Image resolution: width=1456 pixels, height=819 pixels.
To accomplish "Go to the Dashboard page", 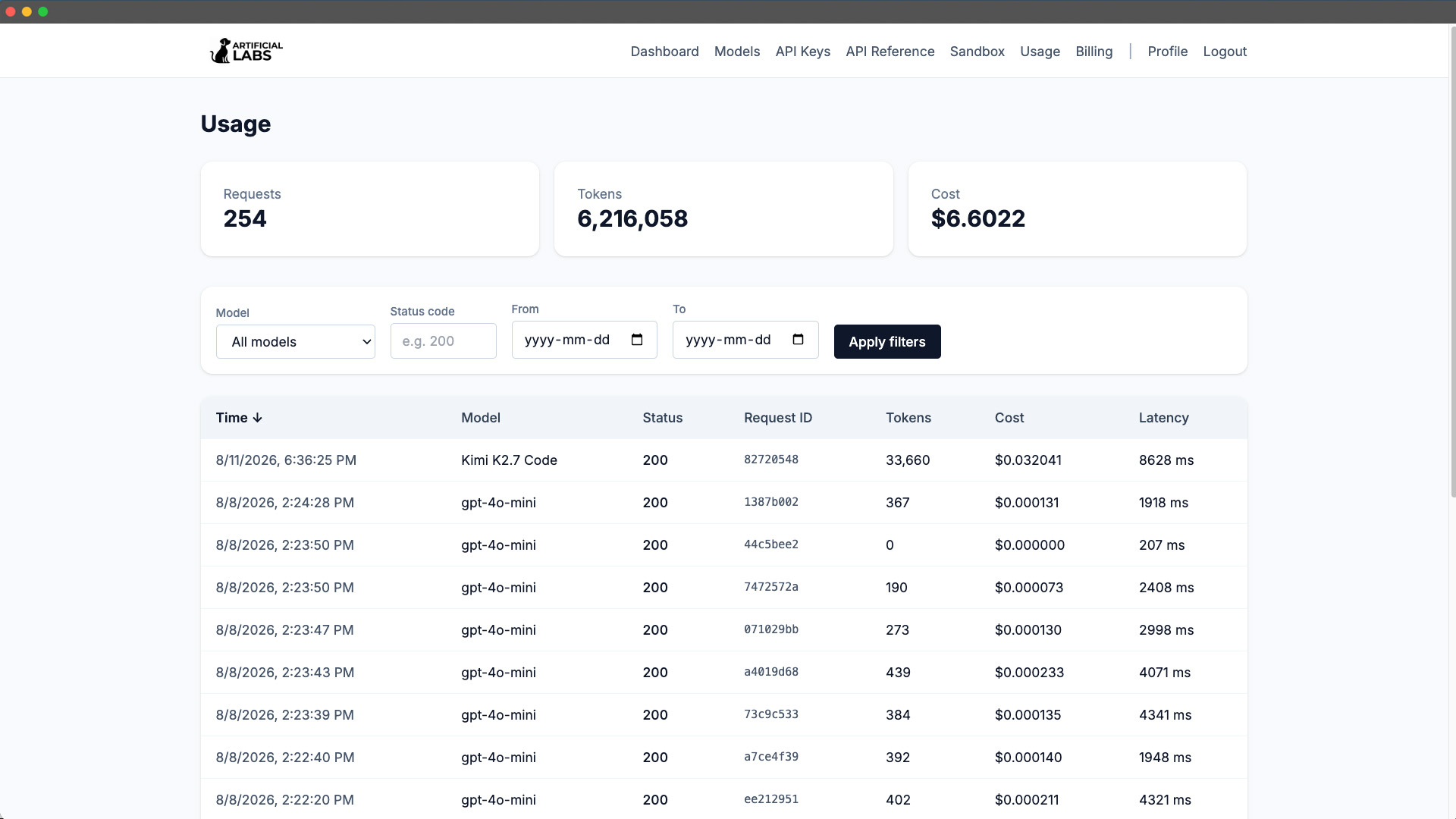I will pos(664,52).
